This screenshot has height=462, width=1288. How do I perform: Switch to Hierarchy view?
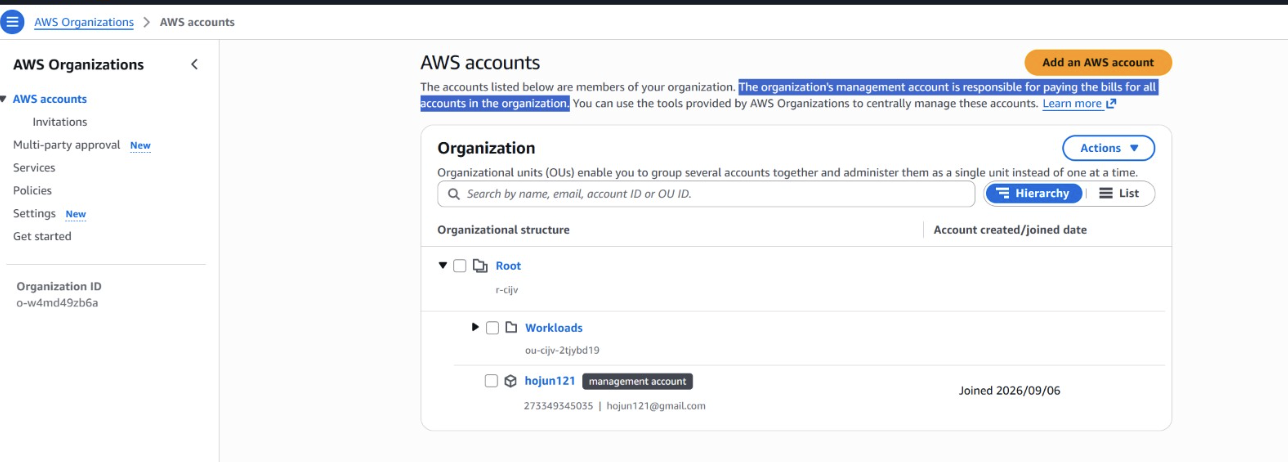pos(1034,194)
